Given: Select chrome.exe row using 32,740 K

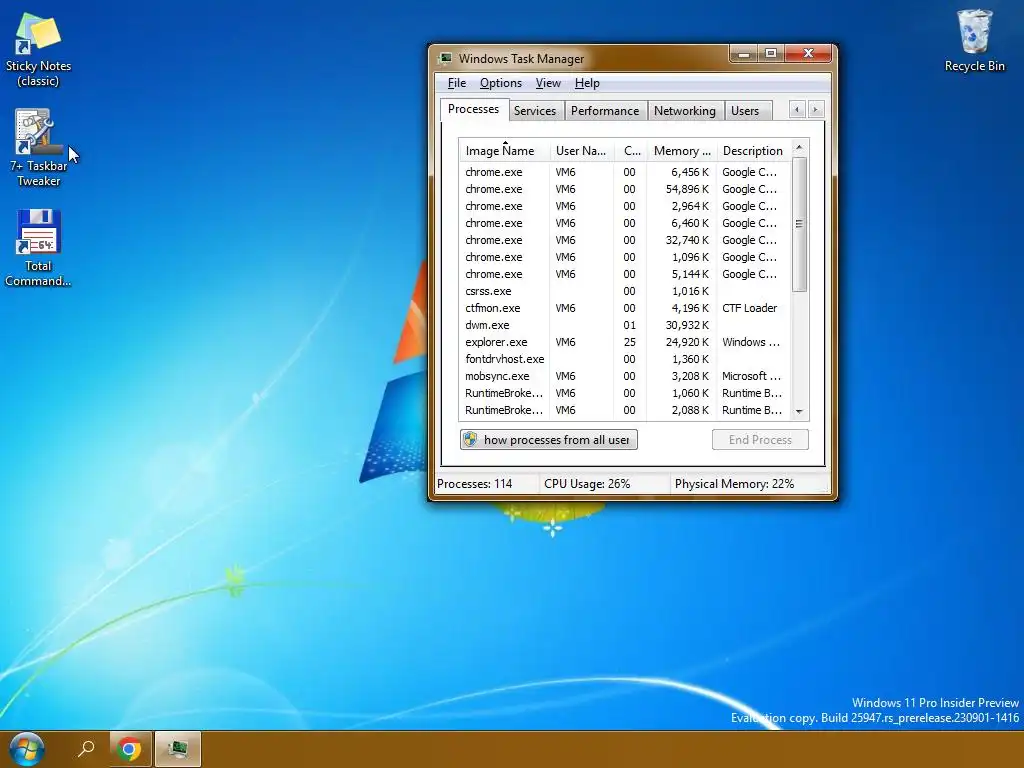Looking at the screenshot, I should pos(624,240).
